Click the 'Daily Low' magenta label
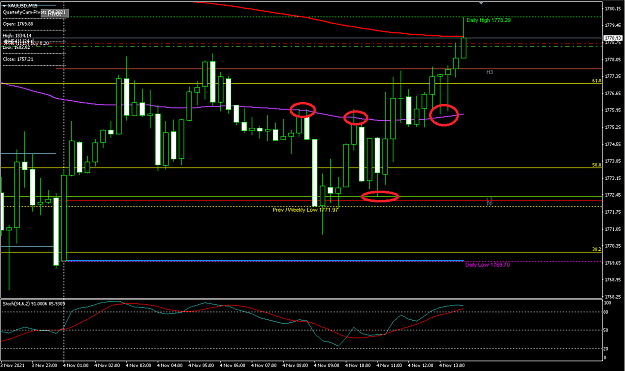The height and width of the screenshot is (371, 625). [487, 265]
